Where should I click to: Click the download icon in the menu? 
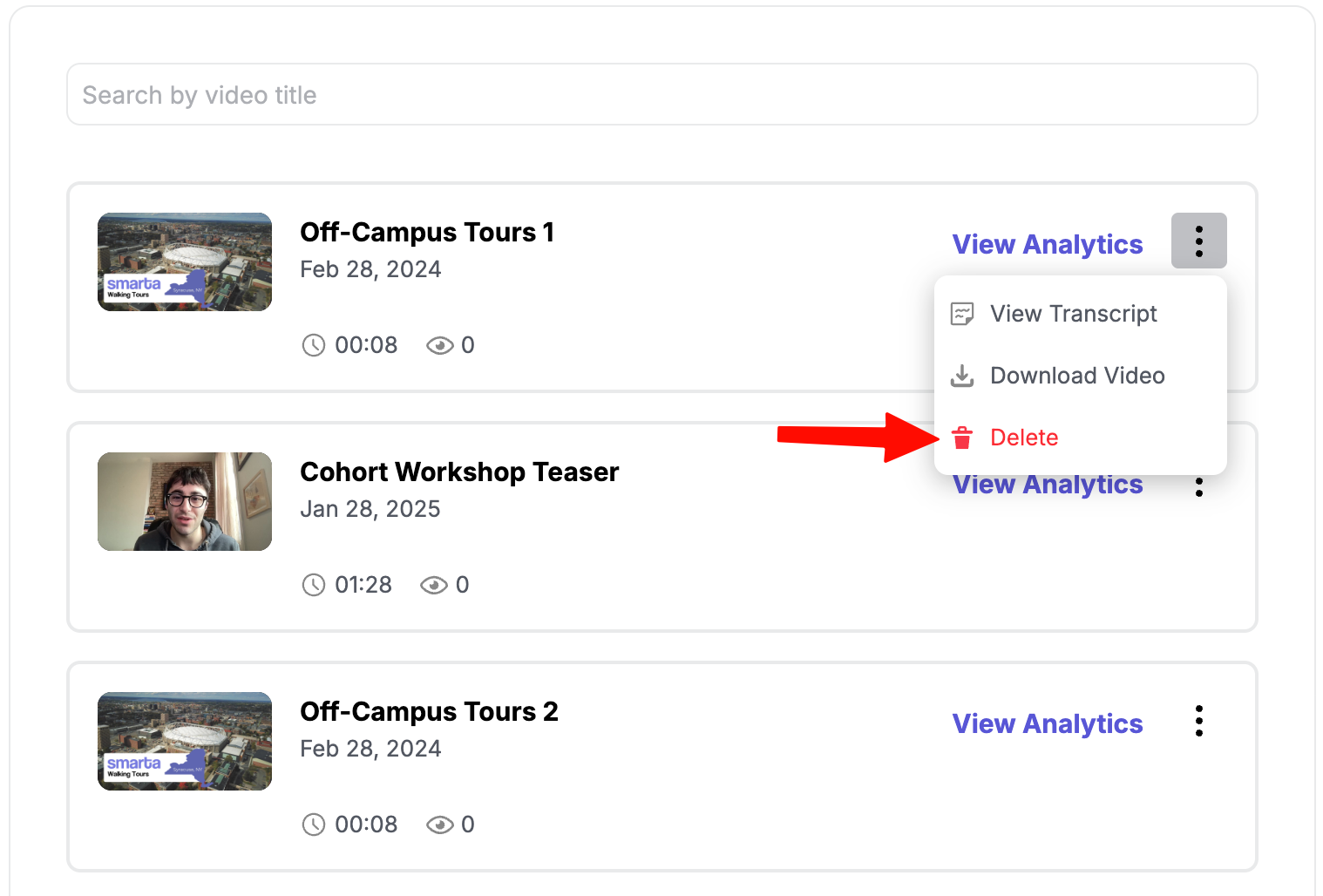pos(962,376)
